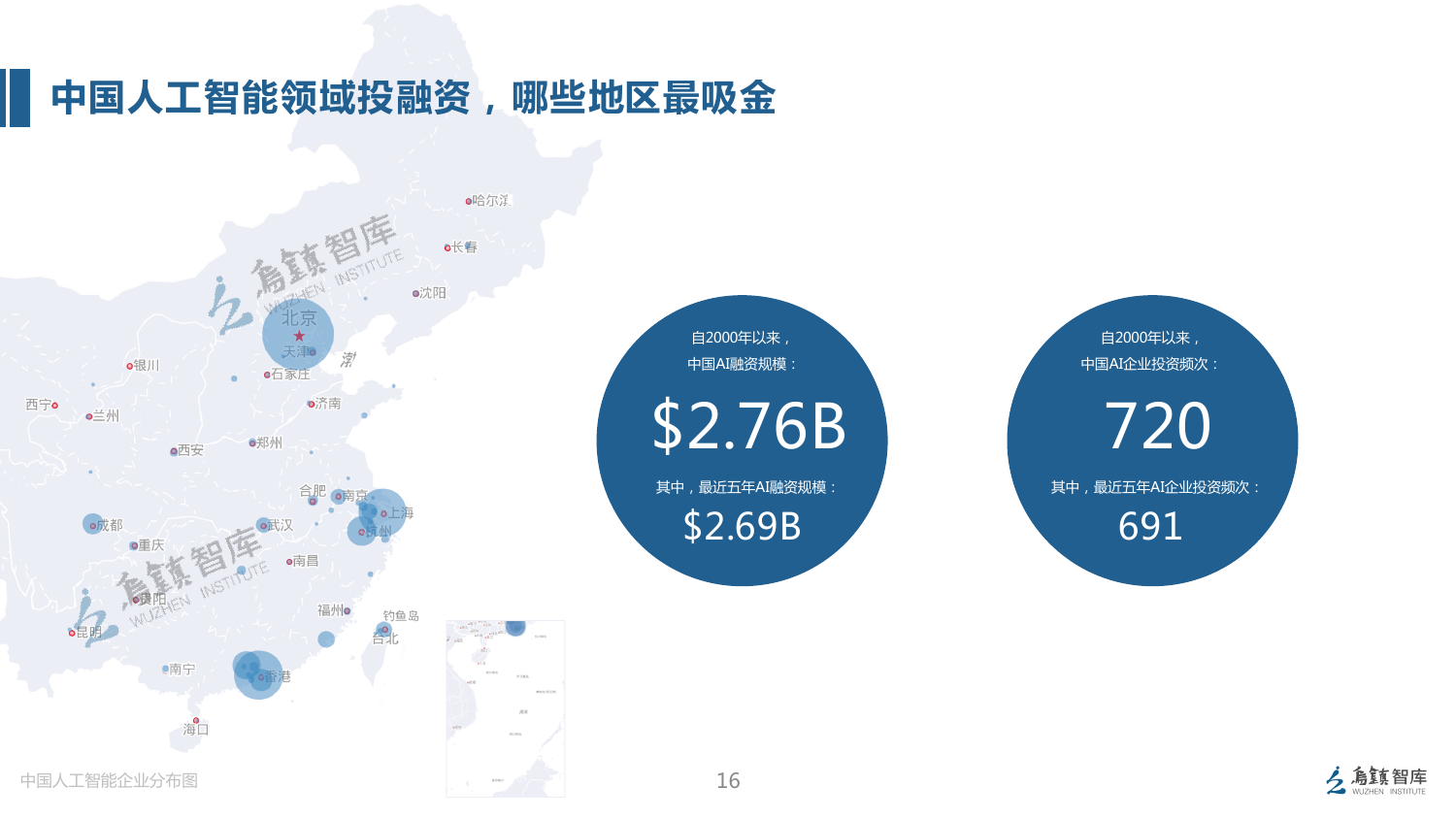Click the Wuzhen Institute logo at bottom right
Viewport: 1456px width, 819px height.
1376,780
